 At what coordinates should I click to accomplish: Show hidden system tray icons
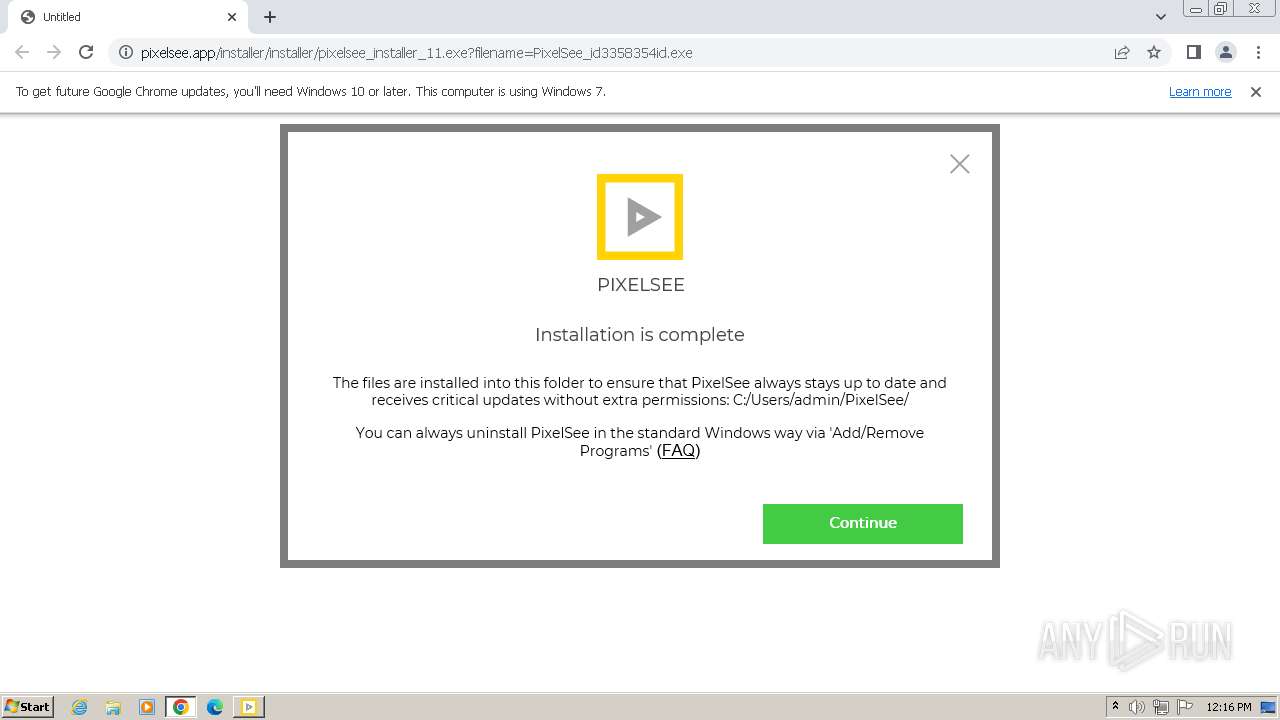pos(1115,707)
